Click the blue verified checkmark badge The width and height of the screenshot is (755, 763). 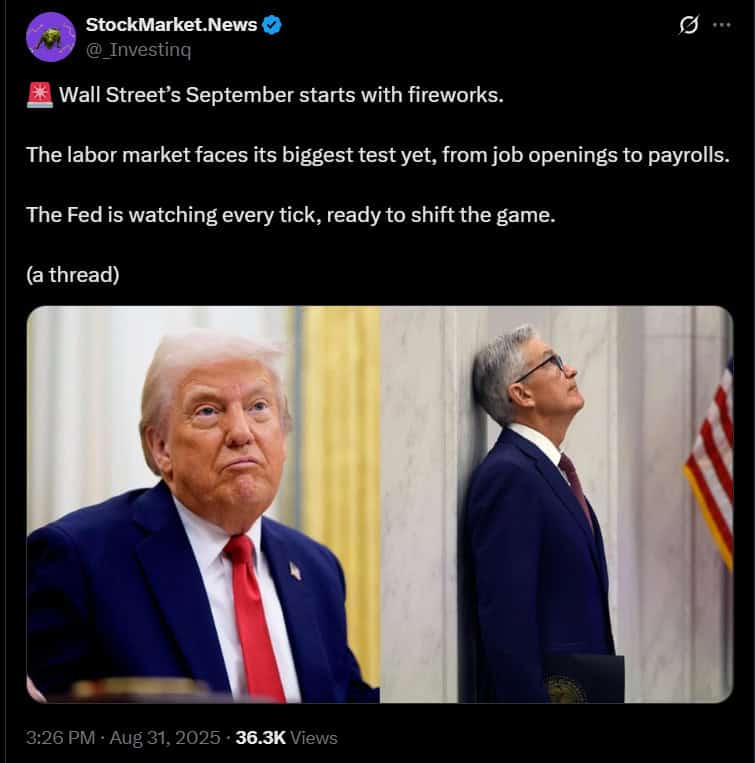272,25
